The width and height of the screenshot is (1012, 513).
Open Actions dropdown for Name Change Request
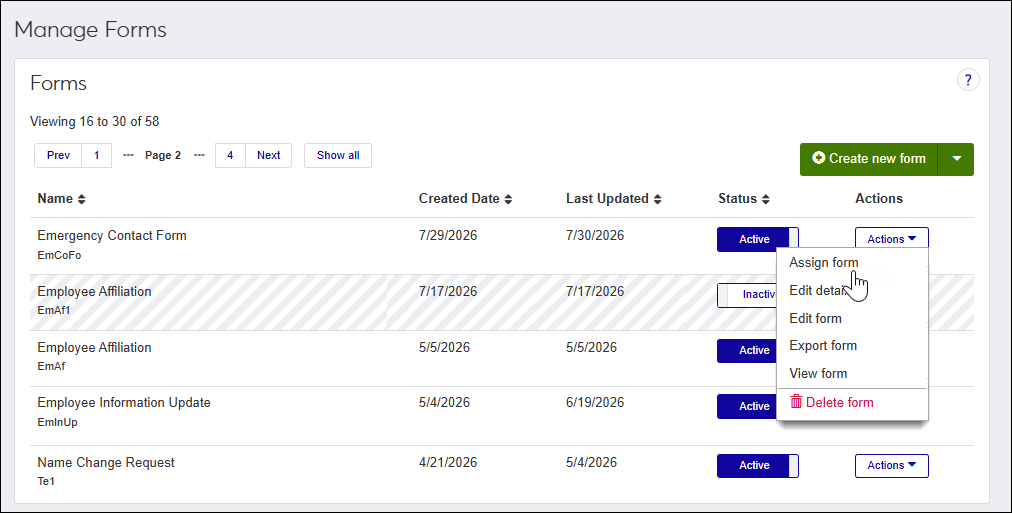tap(891, 465)
